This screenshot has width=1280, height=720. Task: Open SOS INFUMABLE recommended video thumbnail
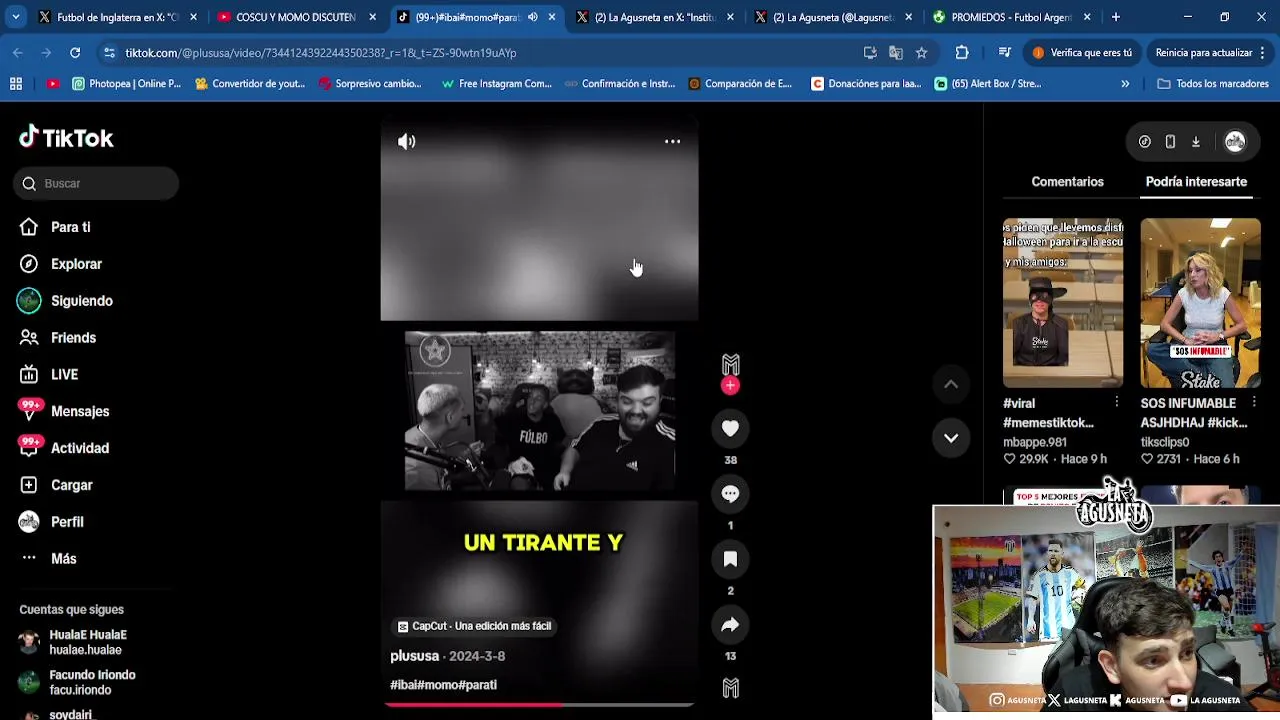(x=1200, y=303)
